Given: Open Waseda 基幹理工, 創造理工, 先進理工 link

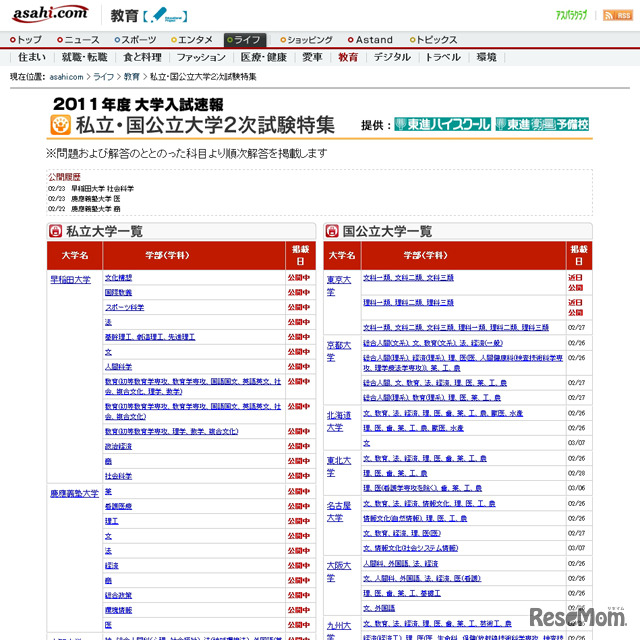Looking at the screenshot, I should [x=150, y=337].
